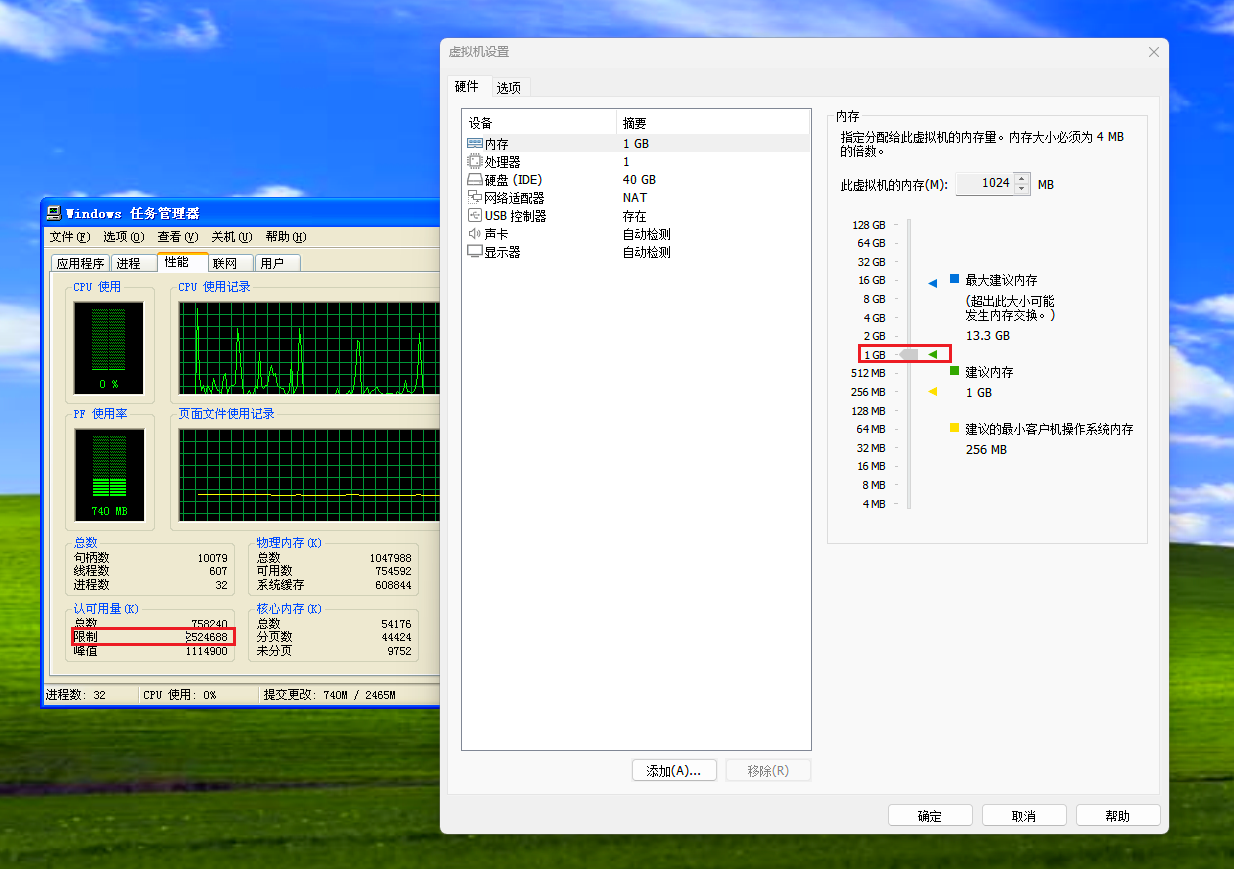
Task: Click the 4 MB slider label
Action: coord(874,504)
